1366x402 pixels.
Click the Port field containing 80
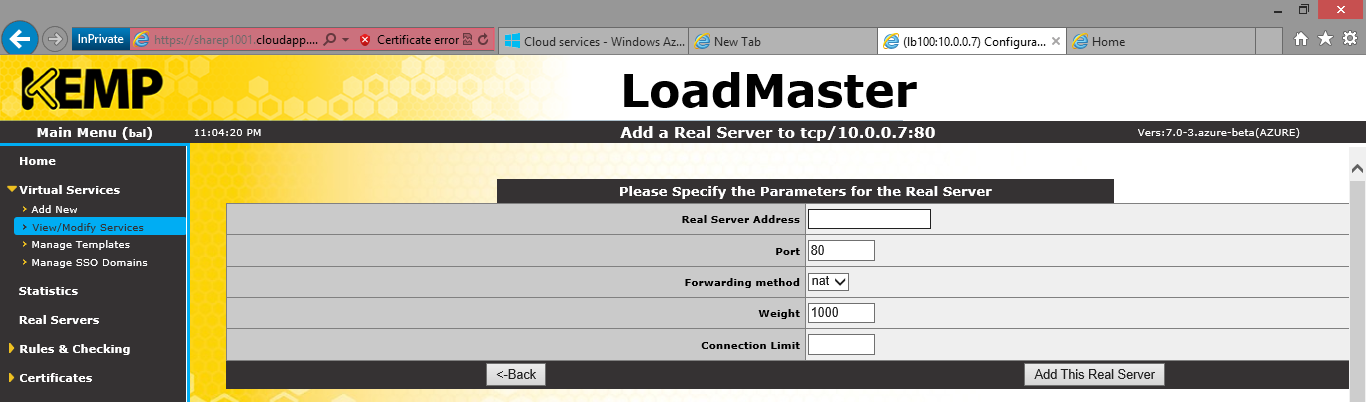[841, 250]
